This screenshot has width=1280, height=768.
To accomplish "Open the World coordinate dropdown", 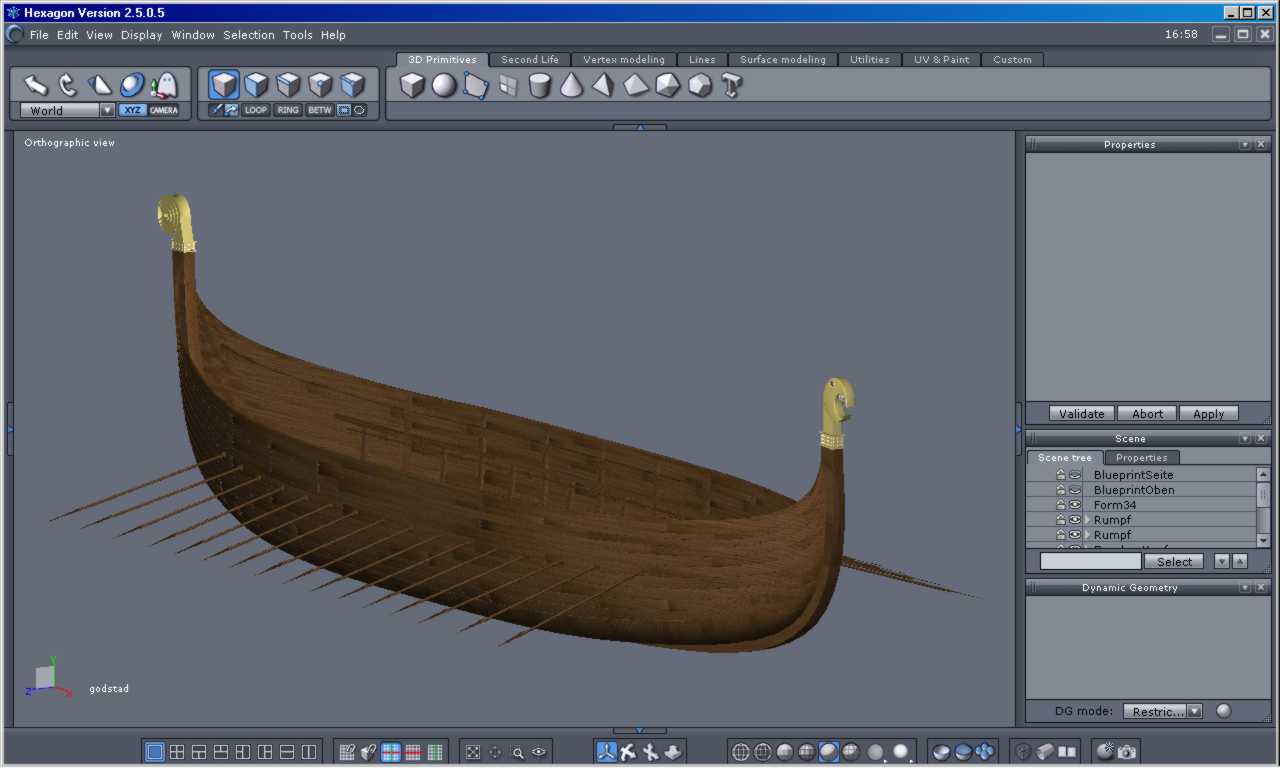I will pos(107,111).
